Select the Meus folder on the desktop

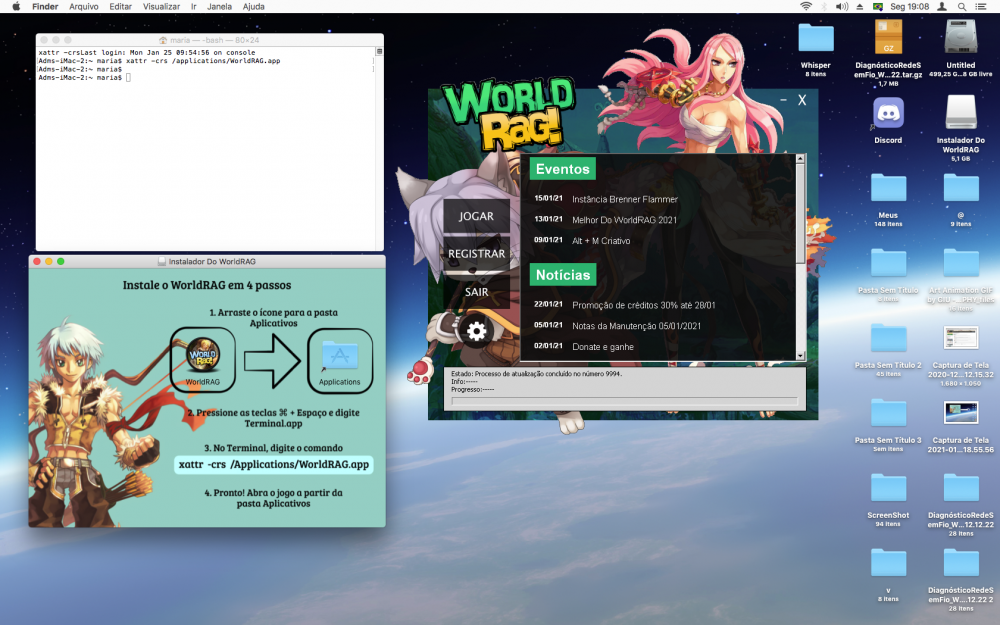pyautogui.click(x=888, y=188)
